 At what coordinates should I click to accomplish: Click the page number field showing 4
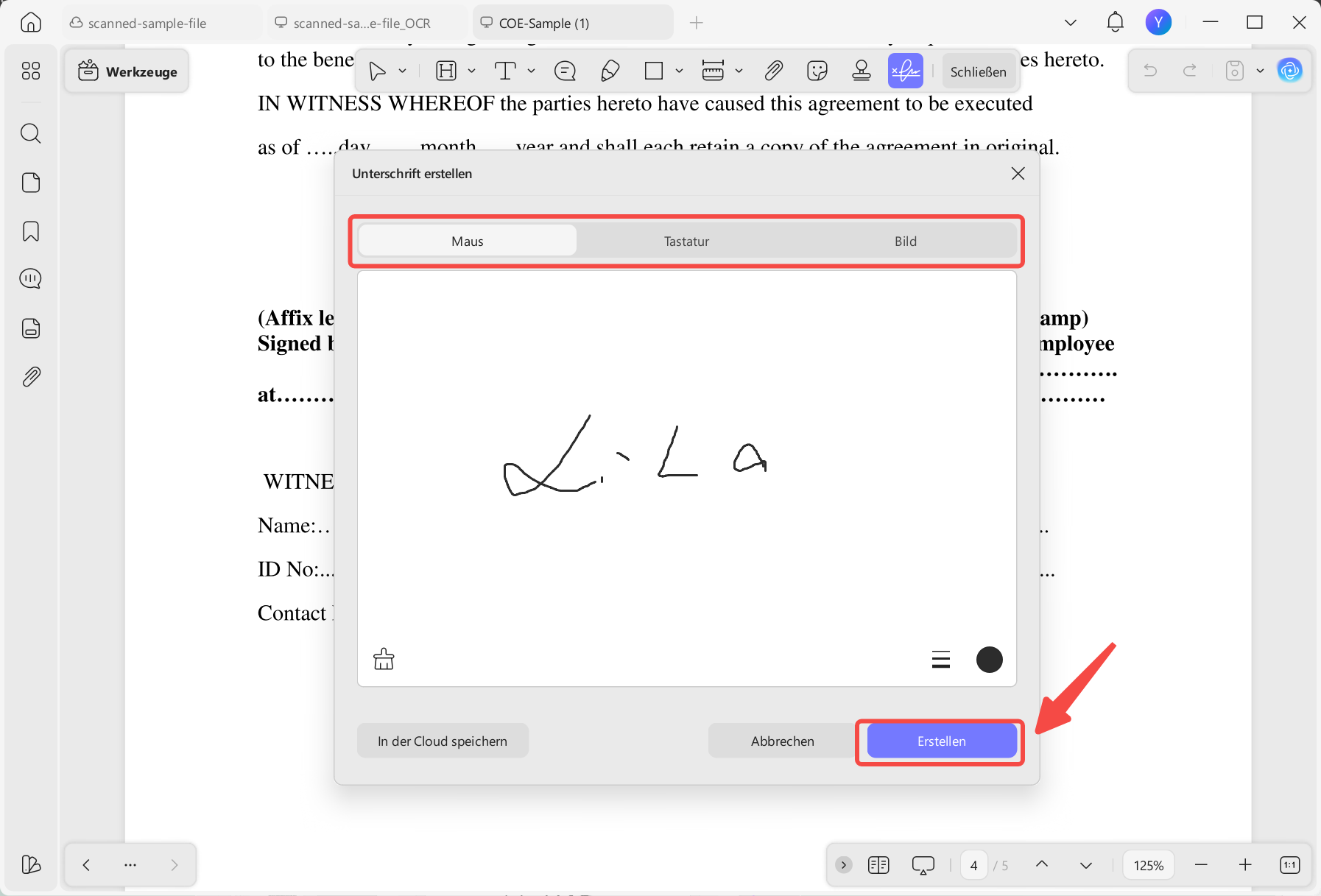click(x=973, y=865)
